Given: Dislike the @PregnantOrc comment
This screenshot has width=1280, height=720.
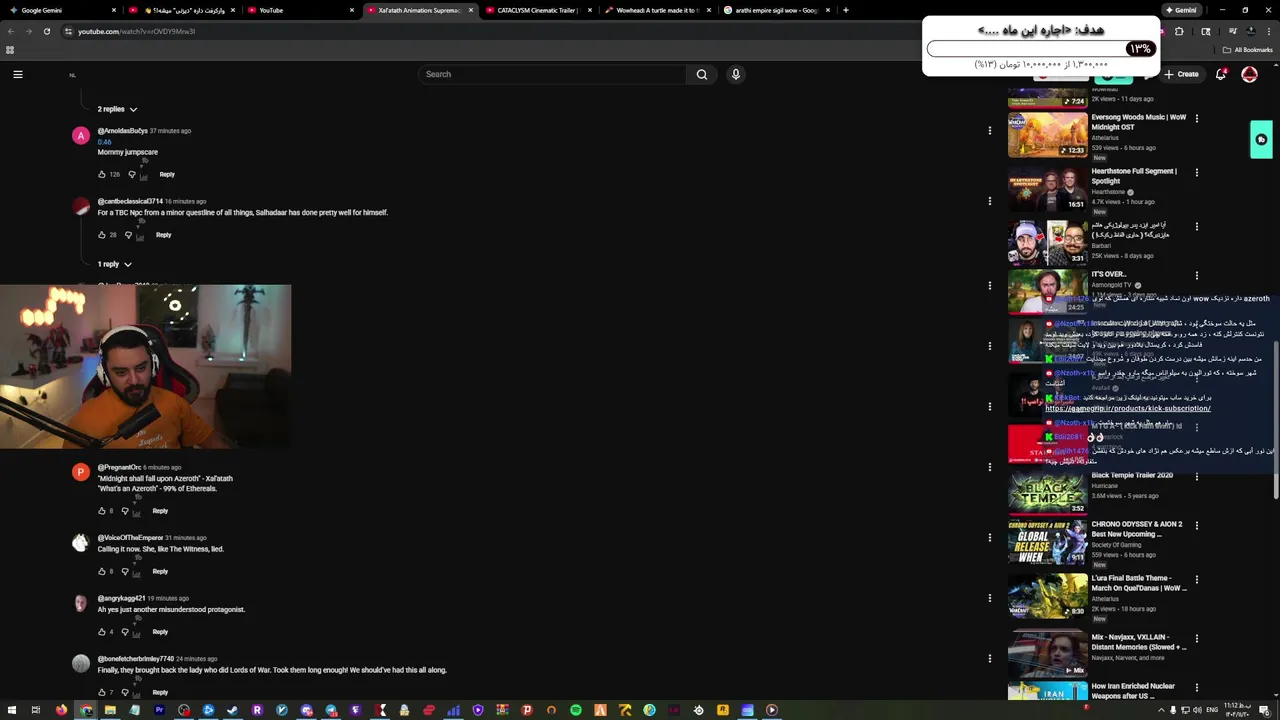Looking at the screenshot, I should pos(125,511).
